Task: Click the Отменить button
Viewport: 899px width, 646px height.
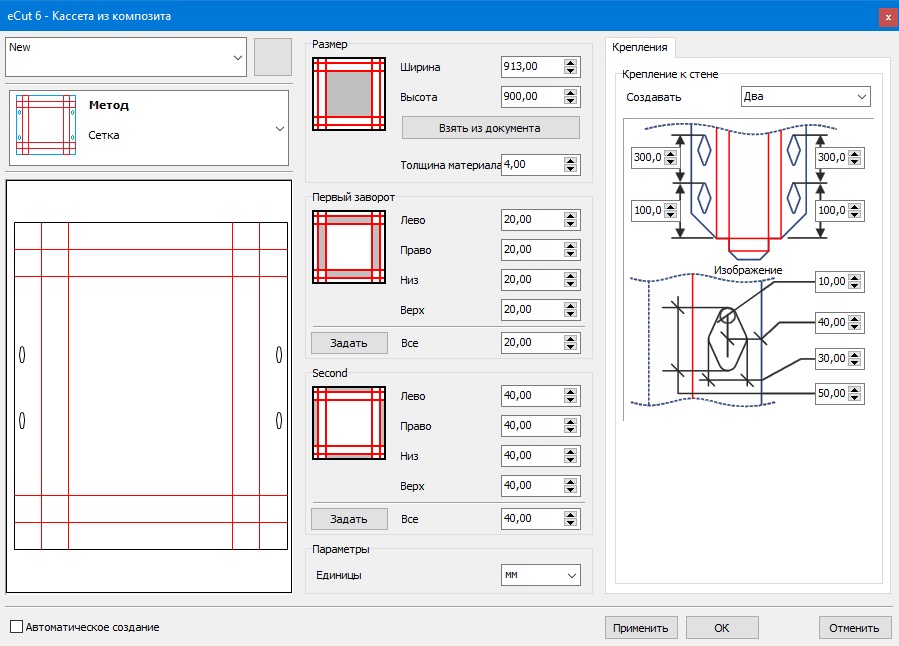Action: click(854, 628)
